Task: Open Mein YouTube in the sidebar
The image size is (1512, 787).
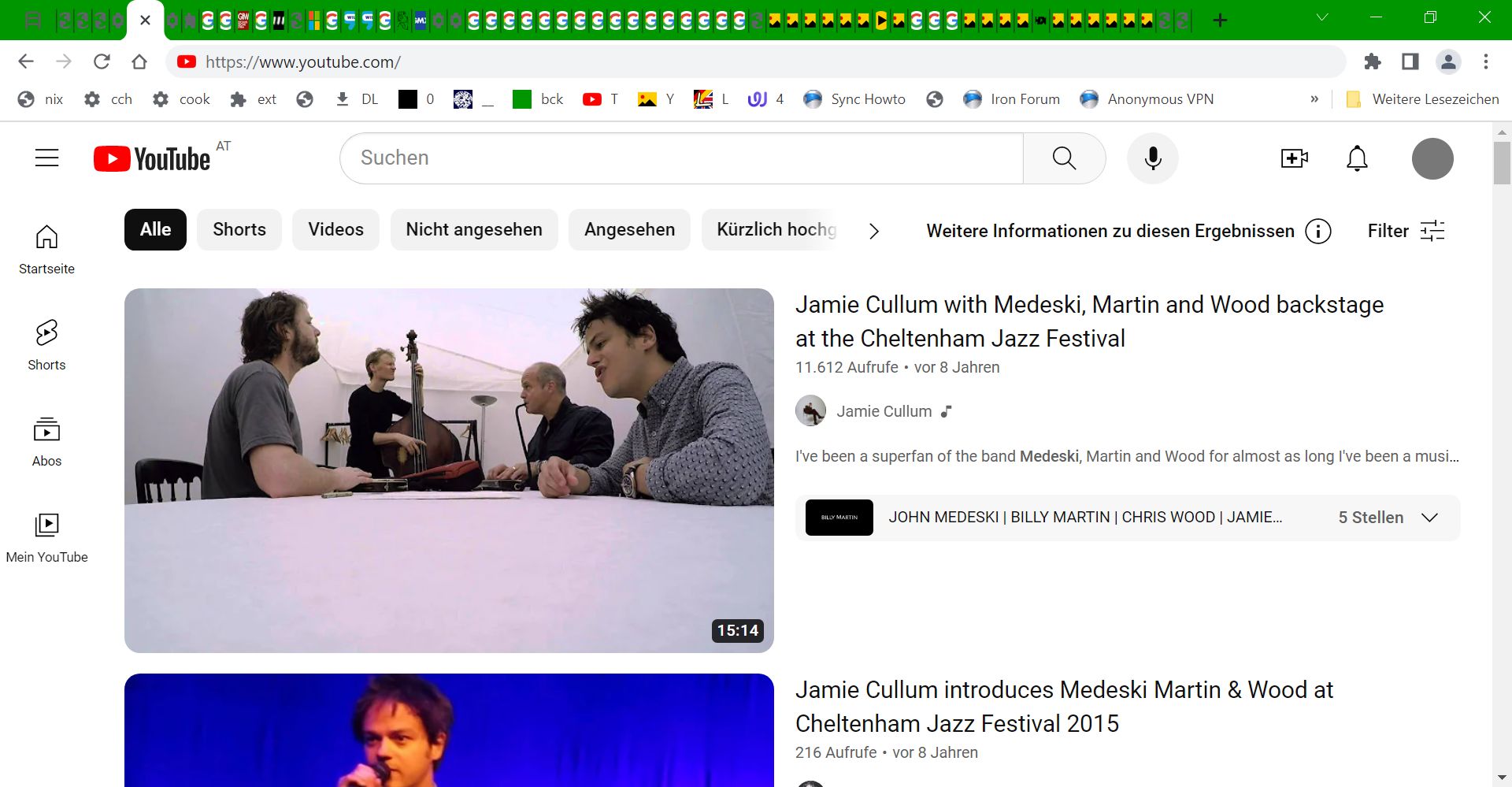Action: click(46, 538)
